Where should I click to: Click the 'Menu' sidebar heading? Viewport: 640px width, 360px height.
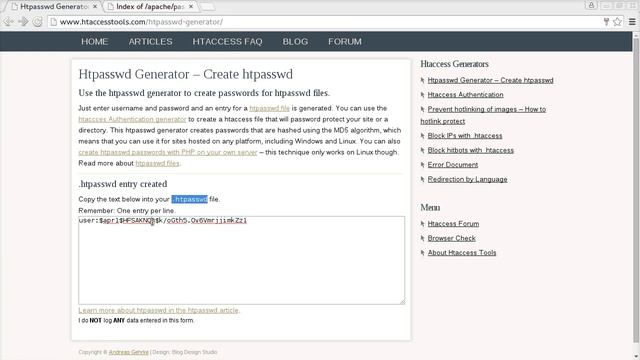pos(430,207)
